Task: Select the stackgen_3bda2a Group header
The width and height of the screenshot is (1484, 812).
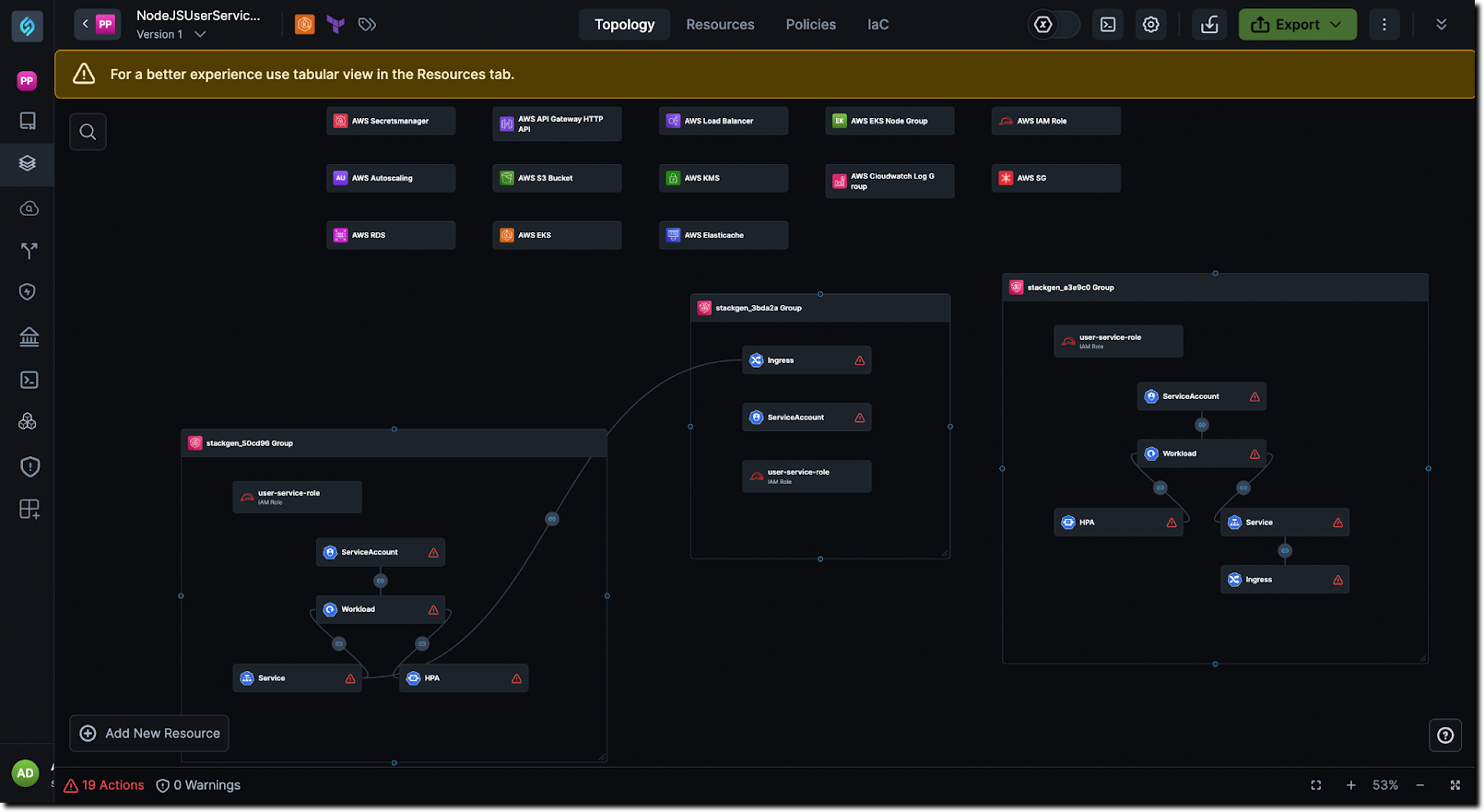Action: click(820, 308)
